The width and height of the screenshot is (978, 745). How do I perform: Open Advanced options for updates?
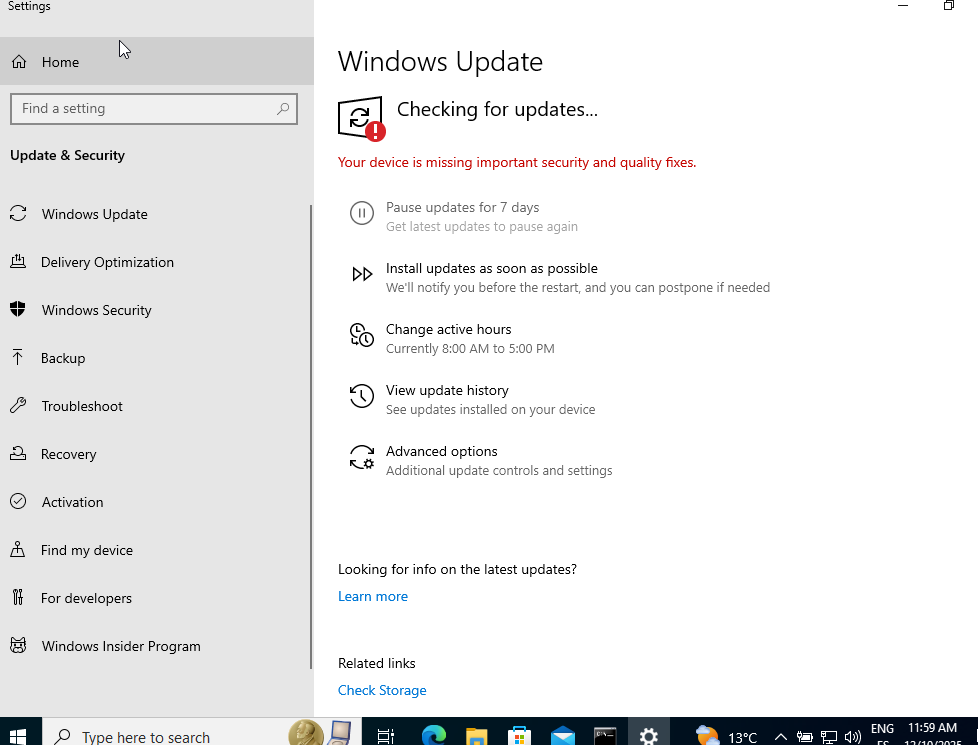click(x=441, y=452)
